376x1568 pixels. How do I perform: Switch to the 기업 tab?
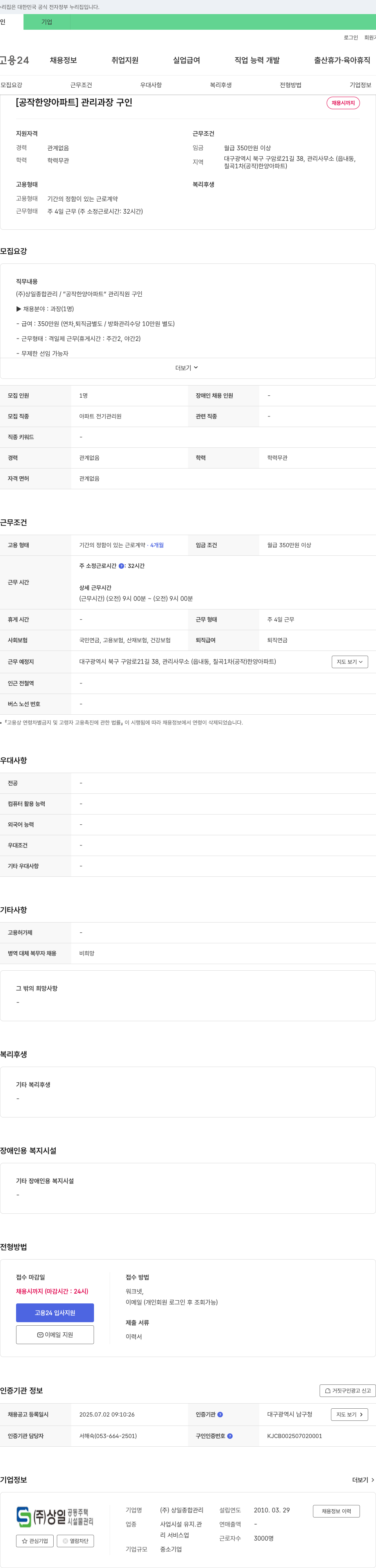click(x=47, y=22)
